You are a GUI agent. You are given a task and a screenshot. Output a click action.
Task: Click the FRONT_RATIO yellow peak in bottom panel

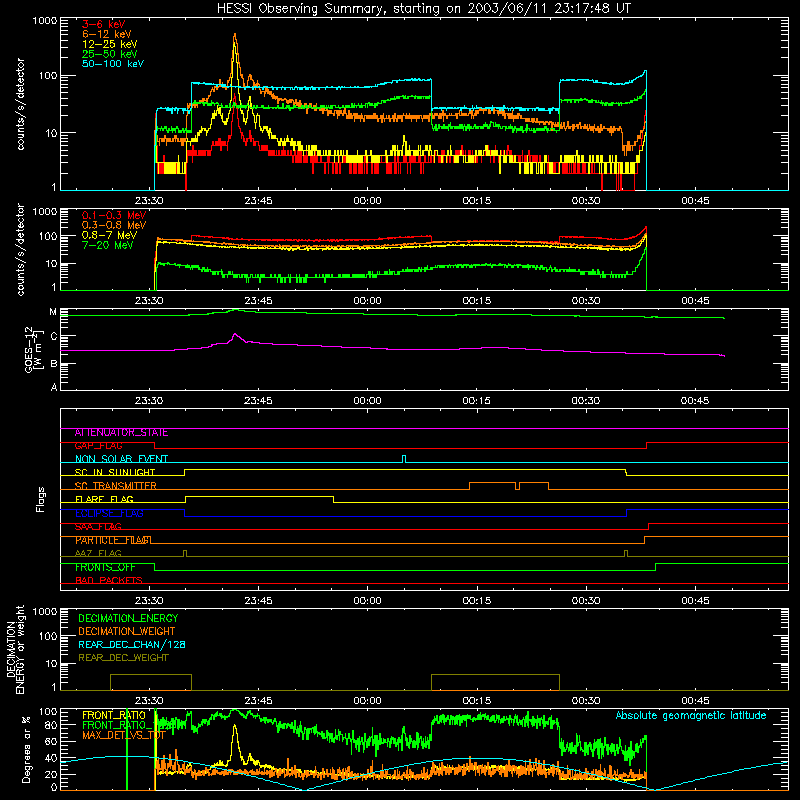pos(235,726)
